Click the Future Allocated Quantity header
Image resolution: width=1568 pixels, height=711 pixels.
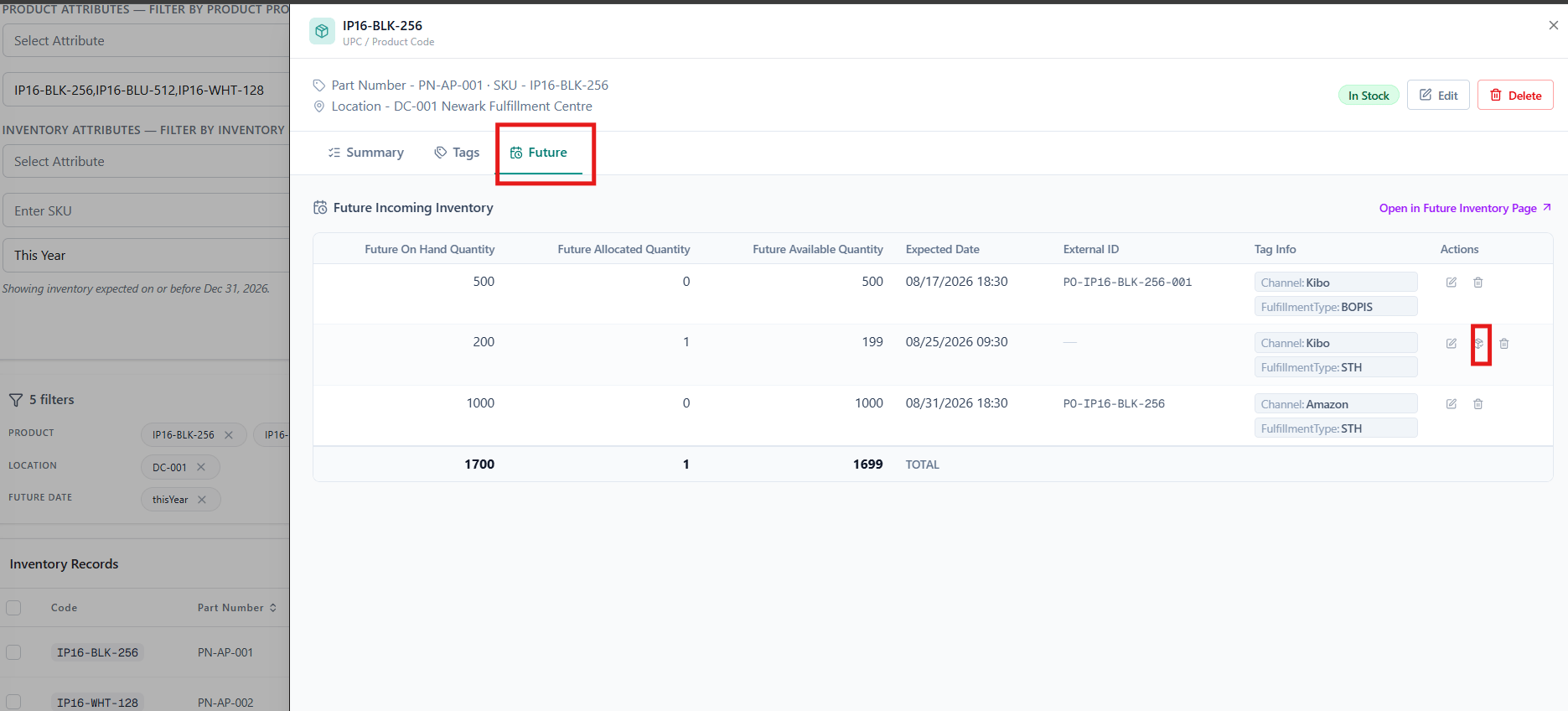pos(624,249)
